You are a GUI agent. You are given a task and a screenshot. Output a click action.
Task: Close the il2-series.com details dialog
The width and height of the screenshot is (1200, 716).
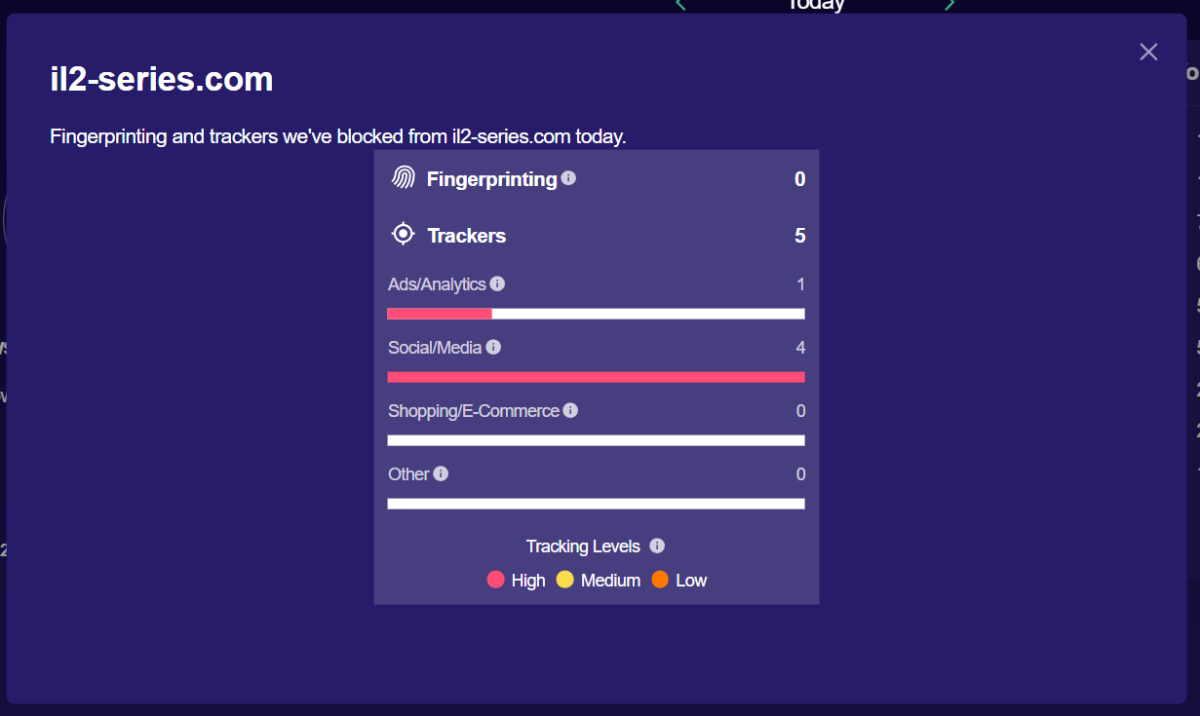click(1148, 52)
